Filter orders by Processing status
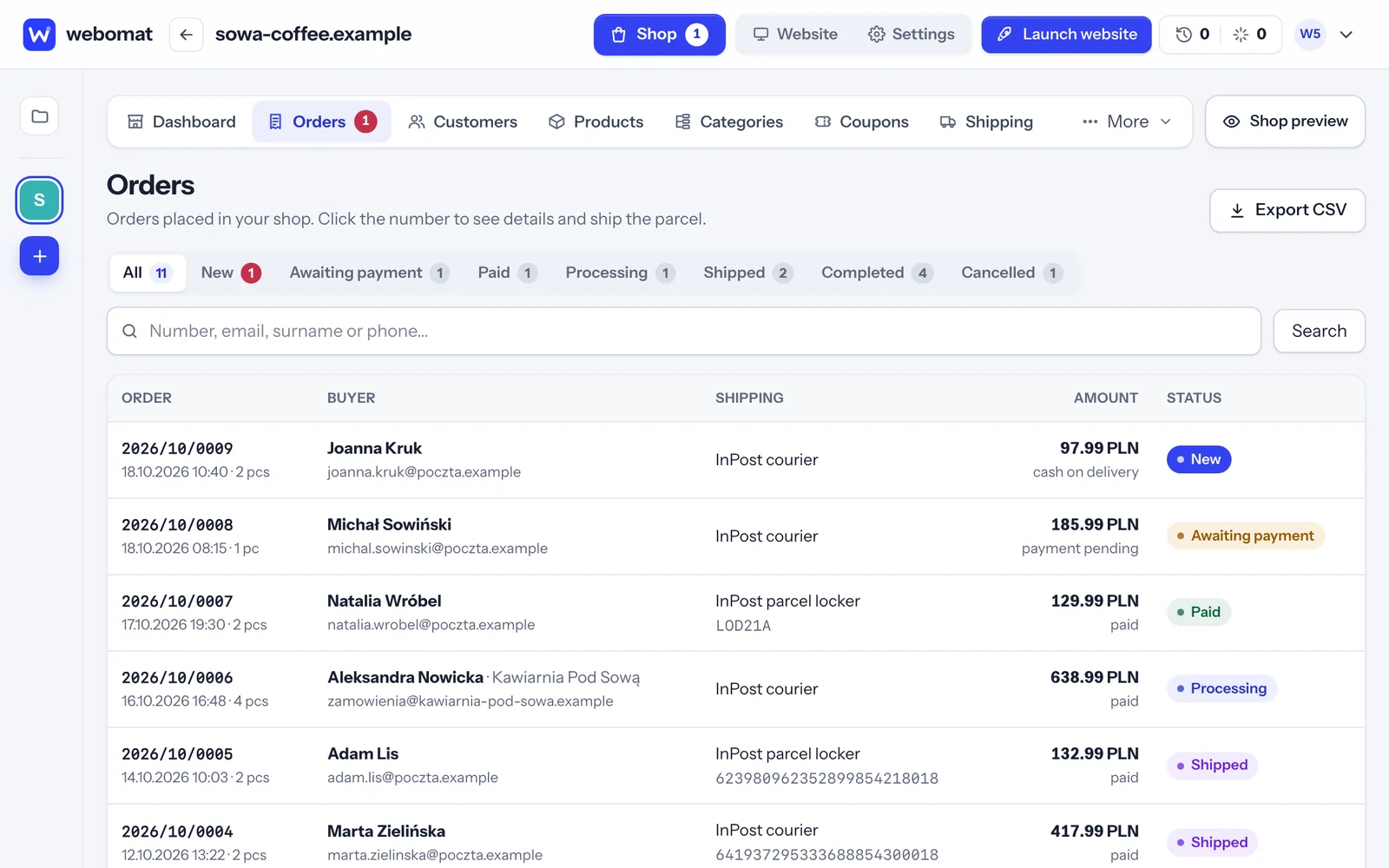 (x=620, y=273)
